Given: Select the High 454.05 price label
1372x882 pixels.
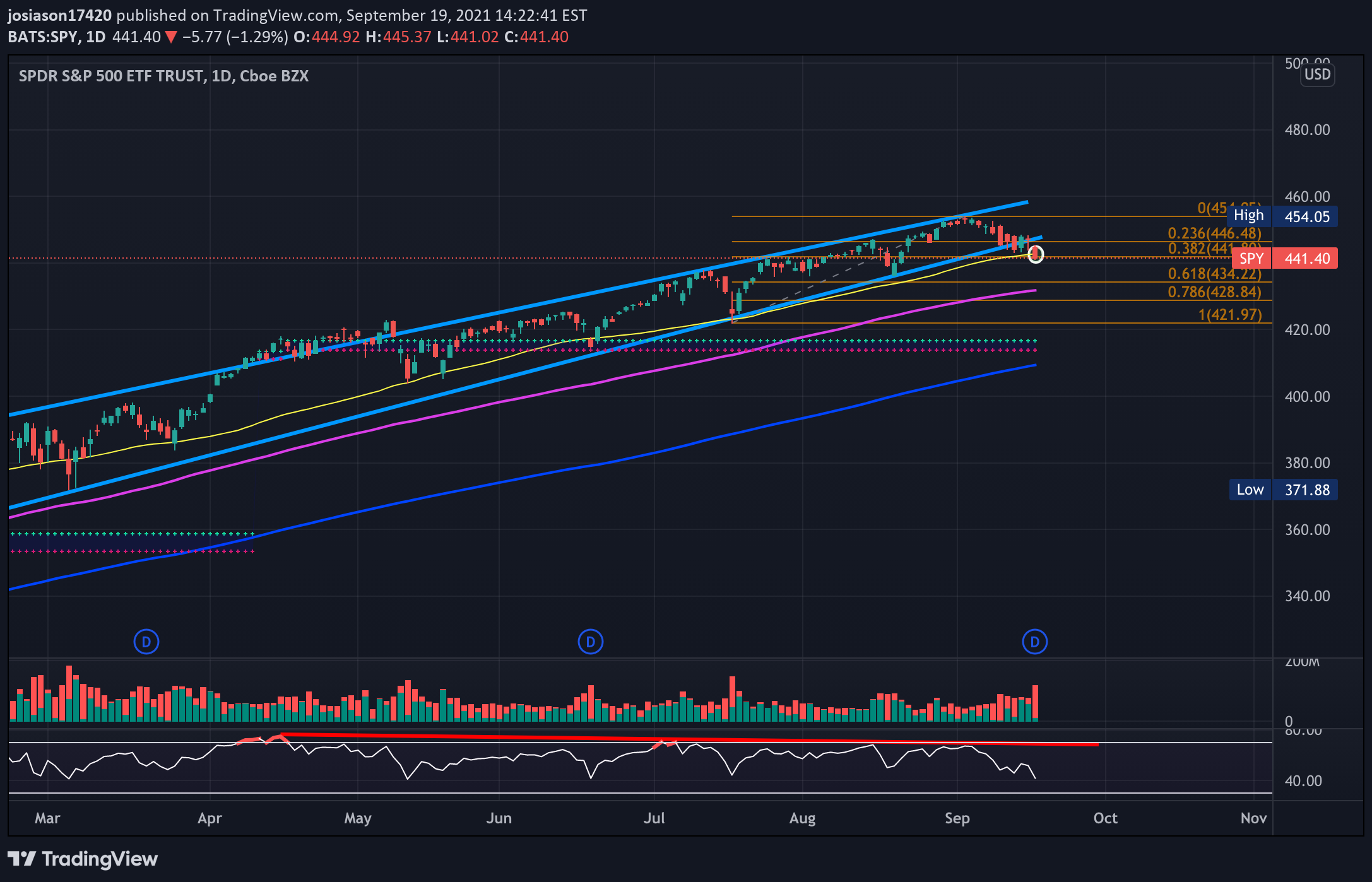Looking at the screenshot, I should [x=1282, y=216].
